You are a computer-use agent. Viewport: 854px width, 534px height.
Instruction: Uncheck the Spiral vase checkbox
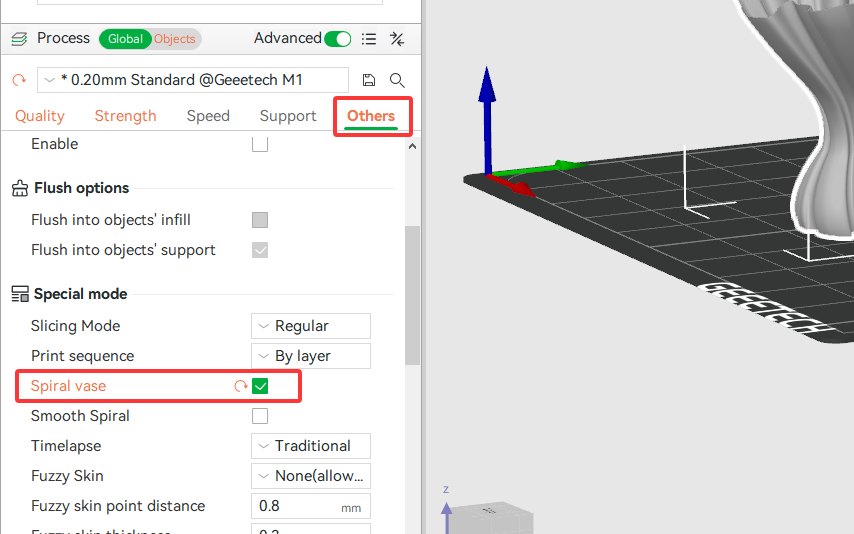click(260, 386)
